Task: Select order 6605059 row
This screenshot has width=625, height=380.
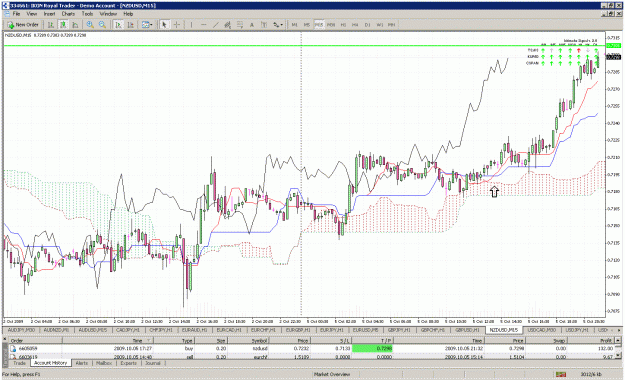Action: [311, 348]
